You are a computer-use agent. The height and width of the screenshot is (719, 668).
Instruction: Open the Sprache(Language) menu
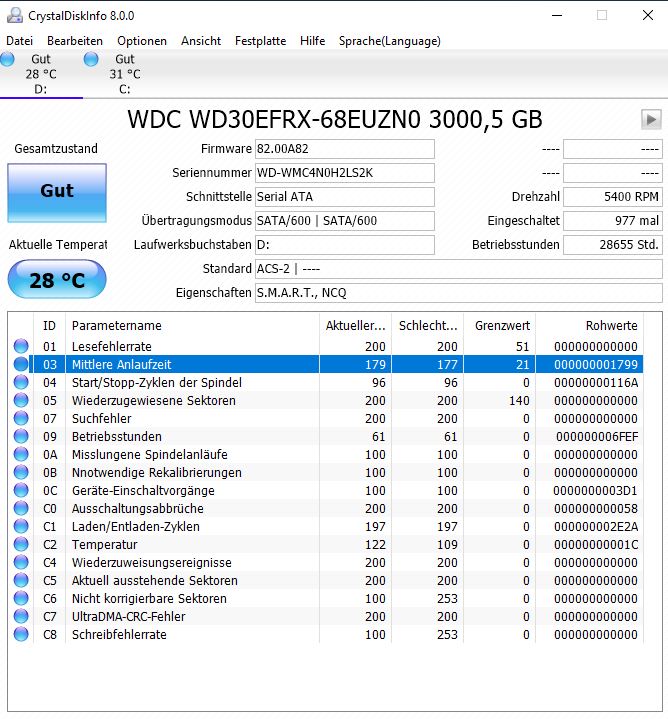coord(390,41)
